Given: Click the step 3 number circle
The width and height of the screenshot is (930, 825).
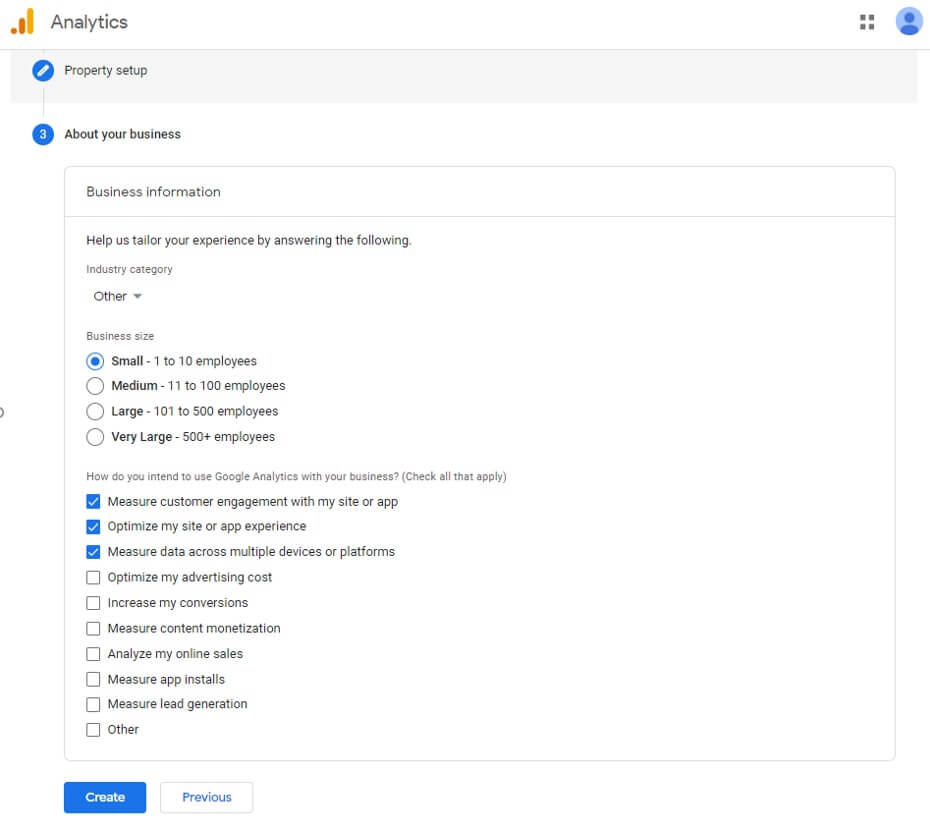Looking at the screenshot, I should point(43,134).
